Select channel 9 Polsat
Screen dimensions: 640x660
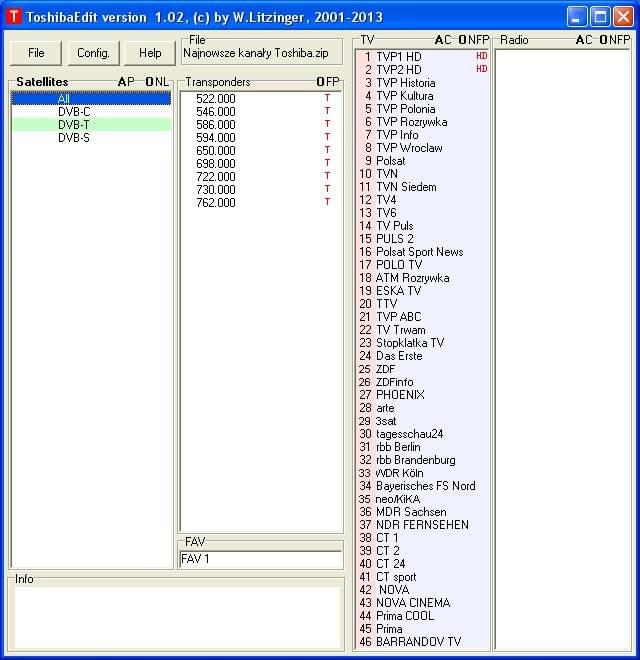422,161
